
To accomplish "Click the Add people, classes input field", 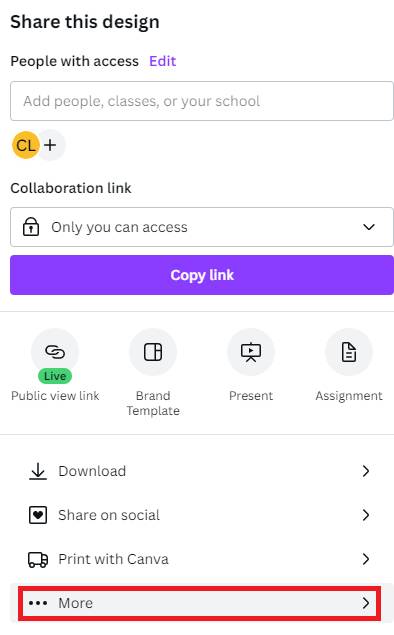I will tap(202, 101).
